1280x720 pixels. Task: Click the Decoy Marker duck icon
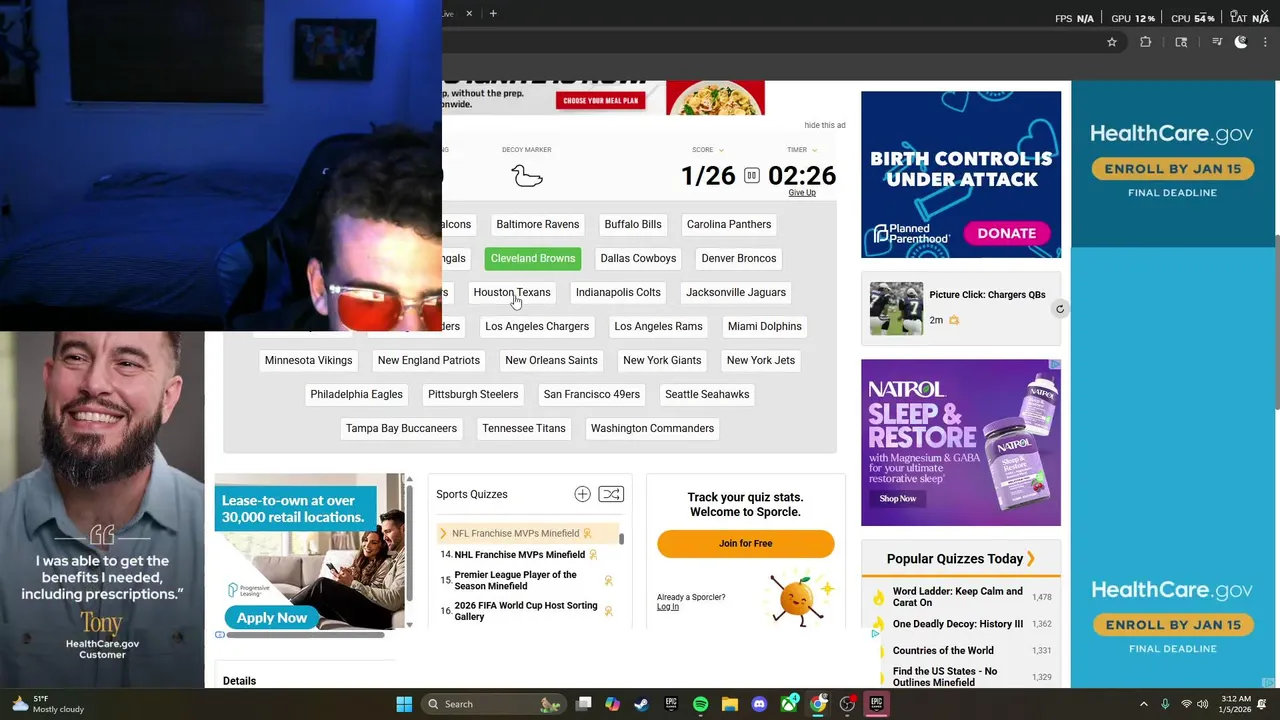pyautogui.click(x=526, y=176)
